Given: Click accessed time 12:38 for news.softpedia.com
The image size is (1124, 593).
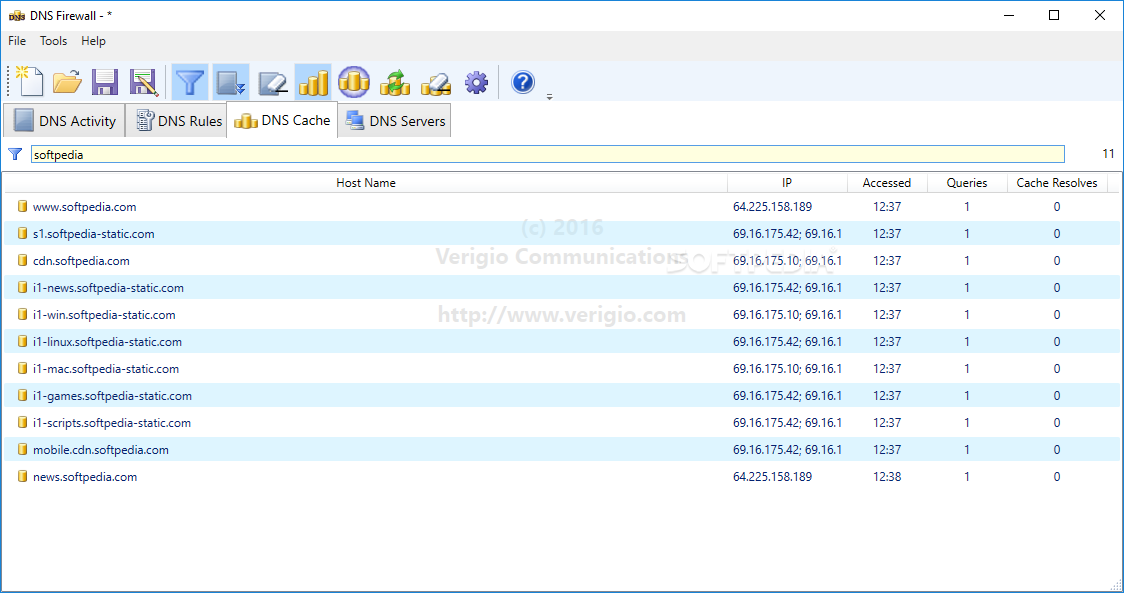Looking at the screenshot, I should tap(887, 477).
